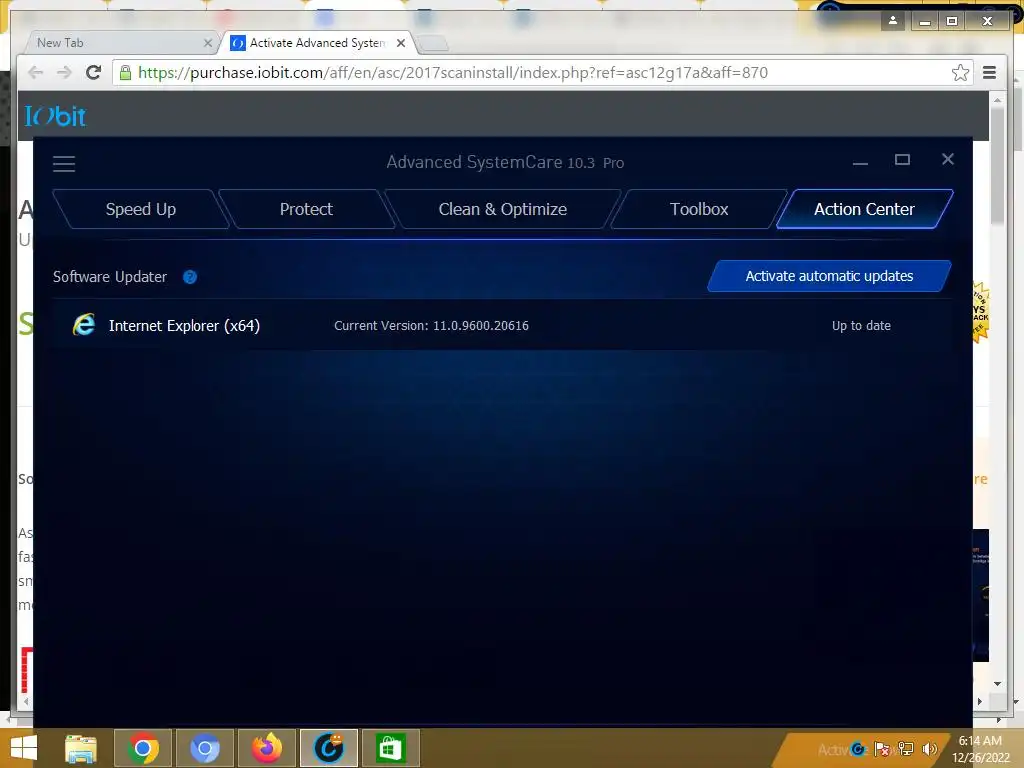The height and width of the screenshot is (768, 1024).
Task: Select the Action Center tab
Action: tap(864, 209)
